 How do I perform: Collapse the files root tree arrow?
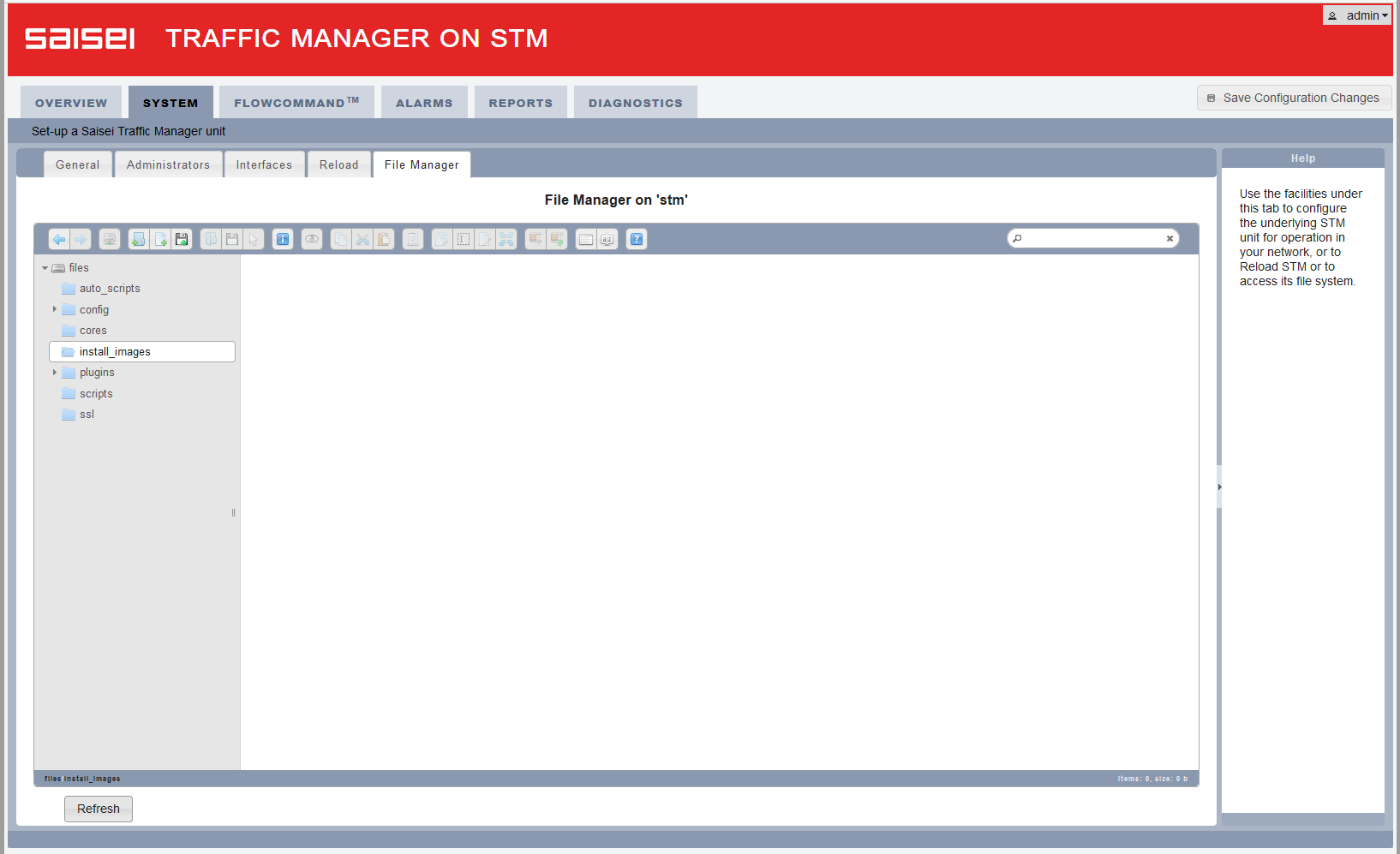coord(45,268)
